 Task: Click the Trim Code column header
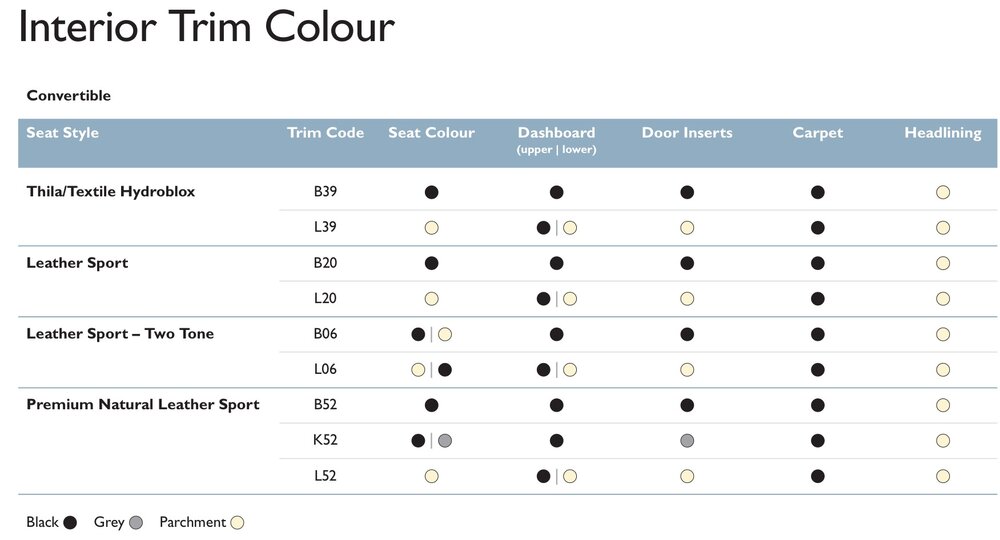(325, 133)
